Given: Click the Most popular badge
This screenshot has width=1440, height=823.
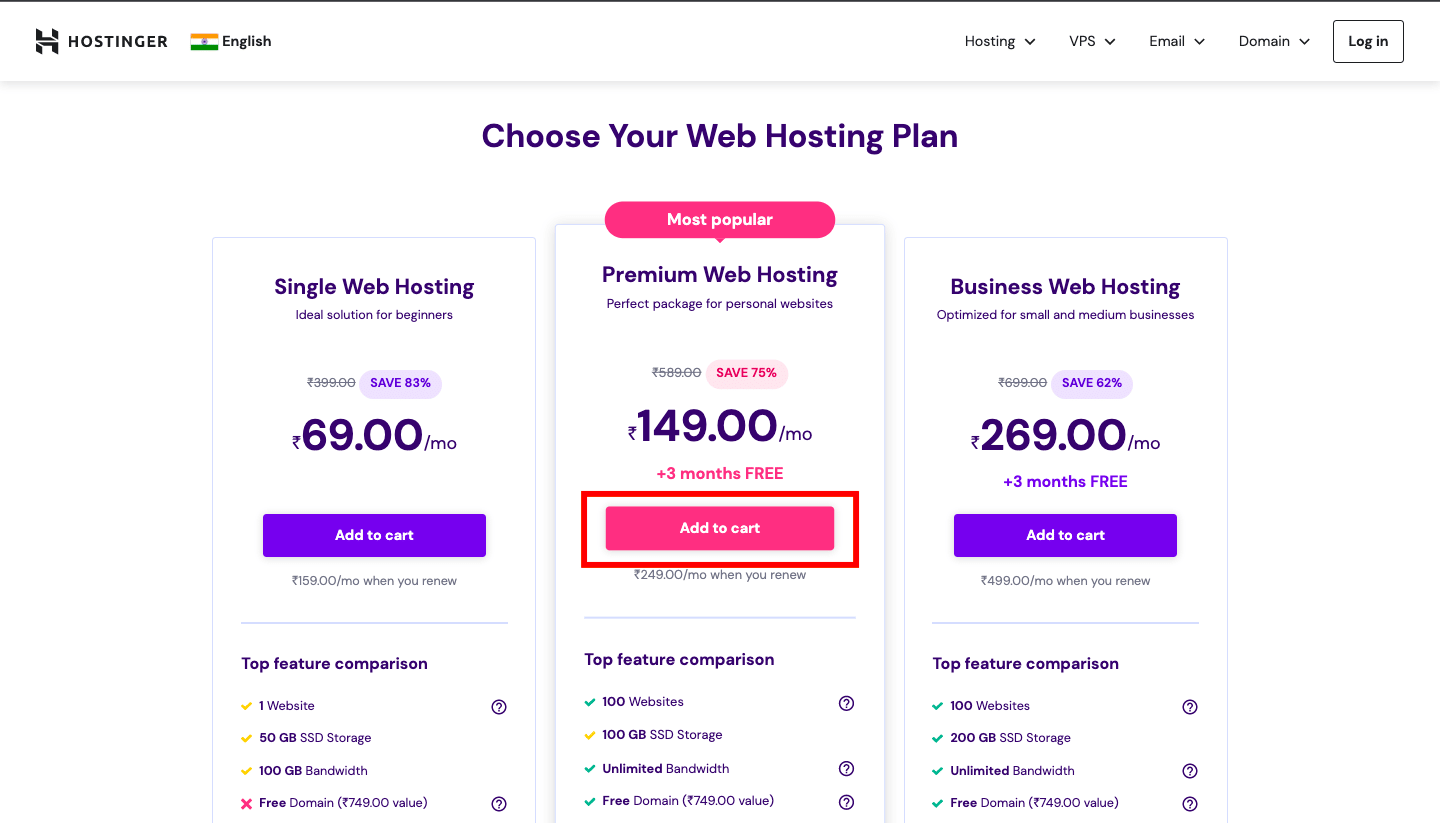Looking at the screenshot, I should point(719,219).
